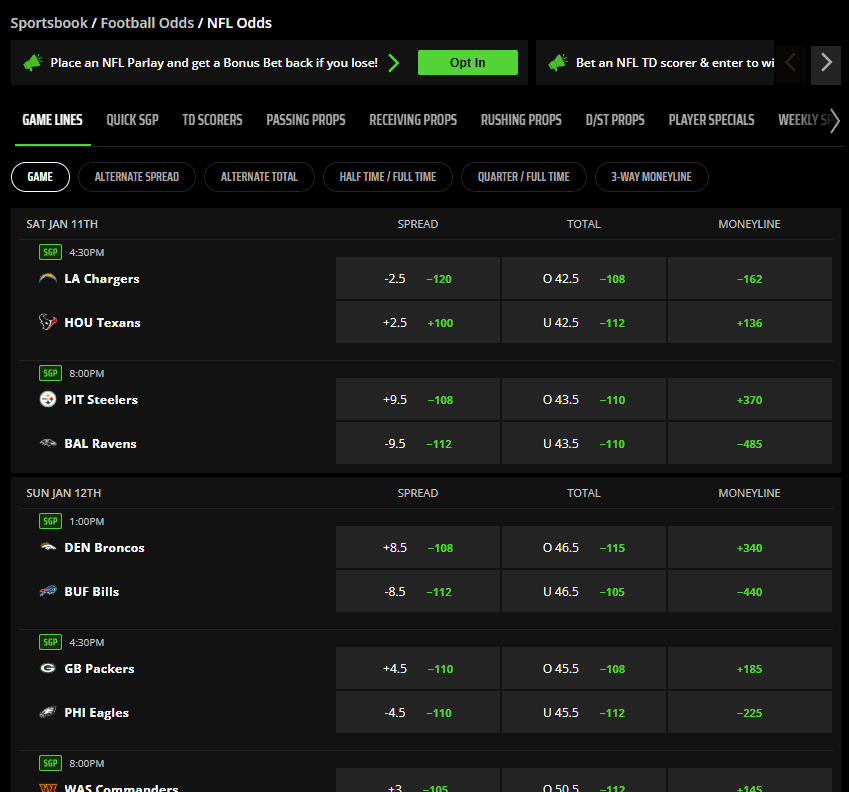Open the PIT Steelers game link
This screenshot has height=792, width=849.
click(101, 400)
